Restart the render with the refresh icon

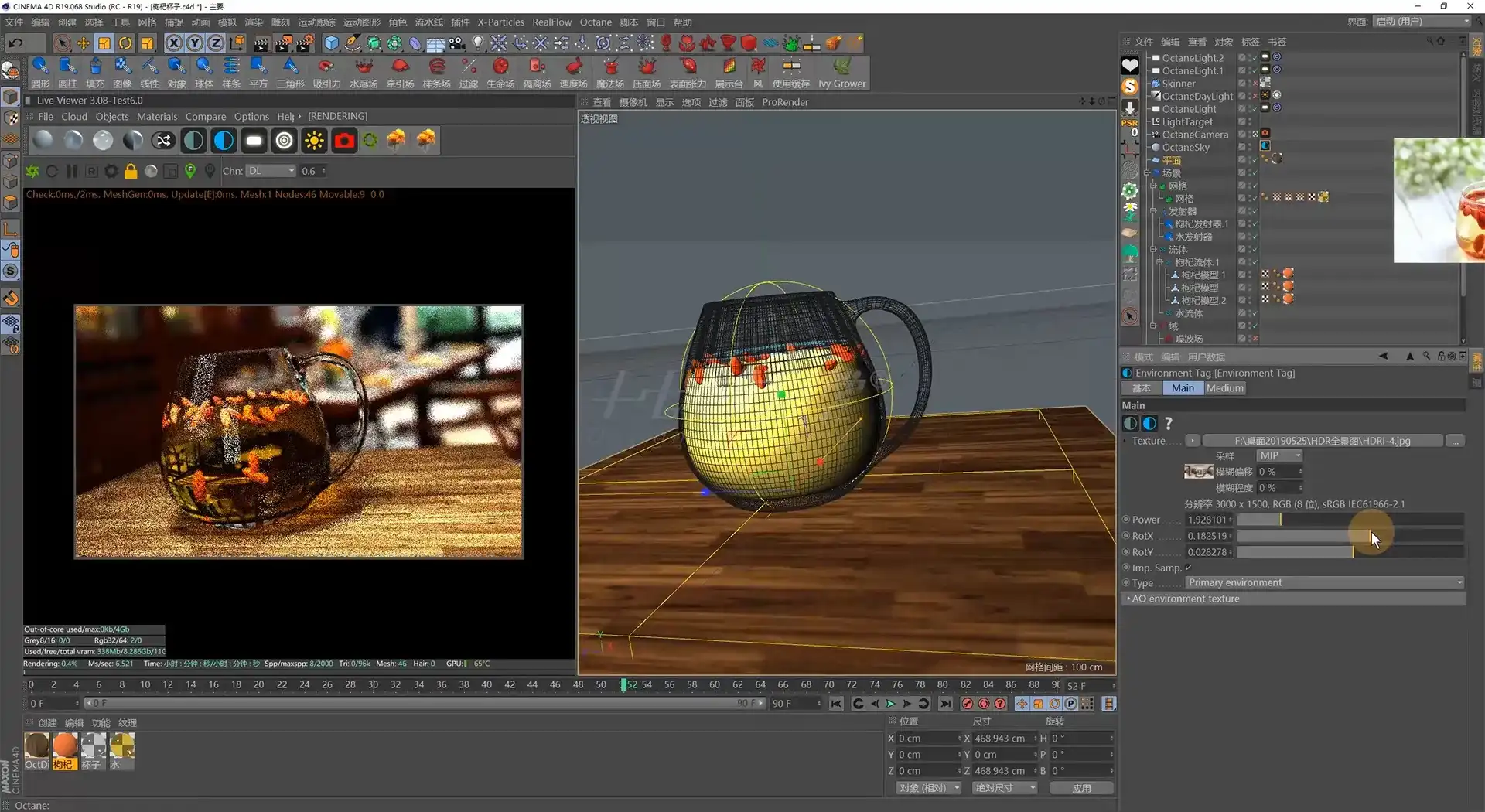click(x=52, y=171)
